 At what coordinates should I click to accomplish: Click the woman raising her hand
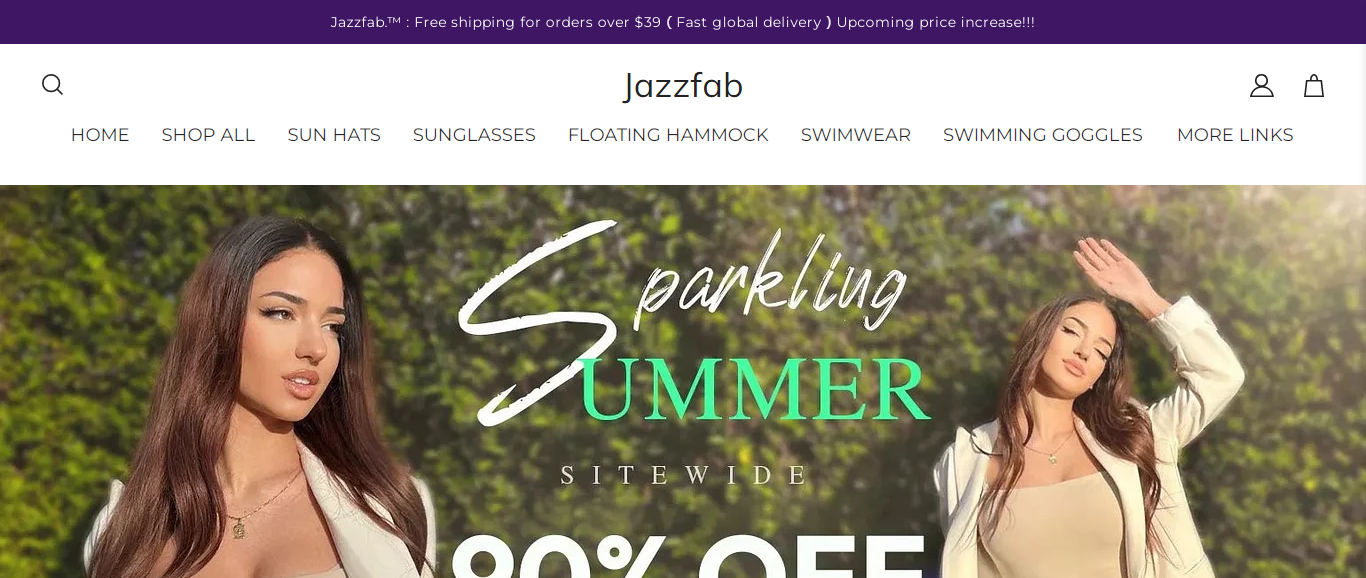[x=1090, y=420]
